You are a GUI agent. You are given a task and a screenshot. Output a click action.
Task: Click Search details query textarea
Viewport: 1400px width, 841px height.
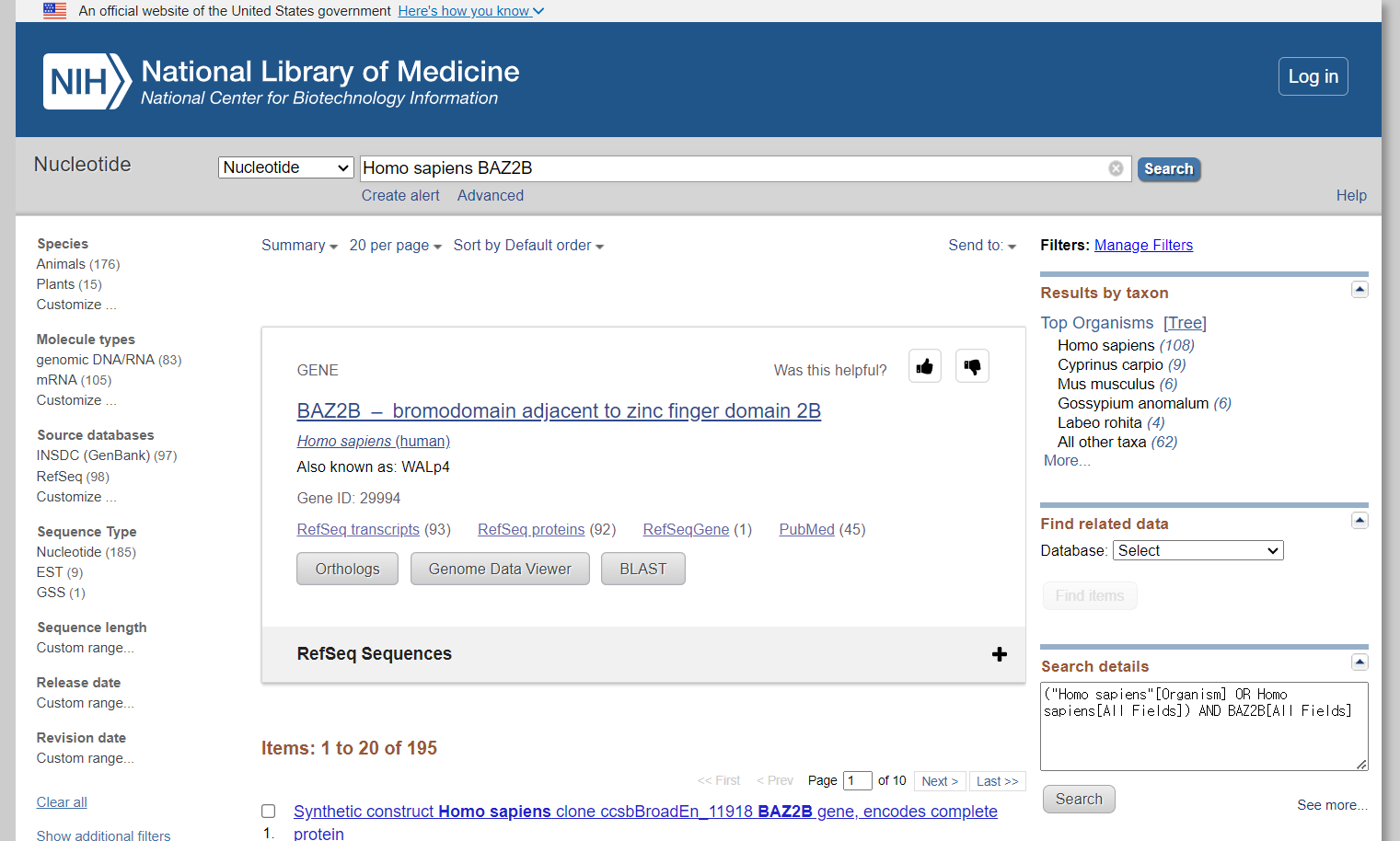tap(1204, 726)
